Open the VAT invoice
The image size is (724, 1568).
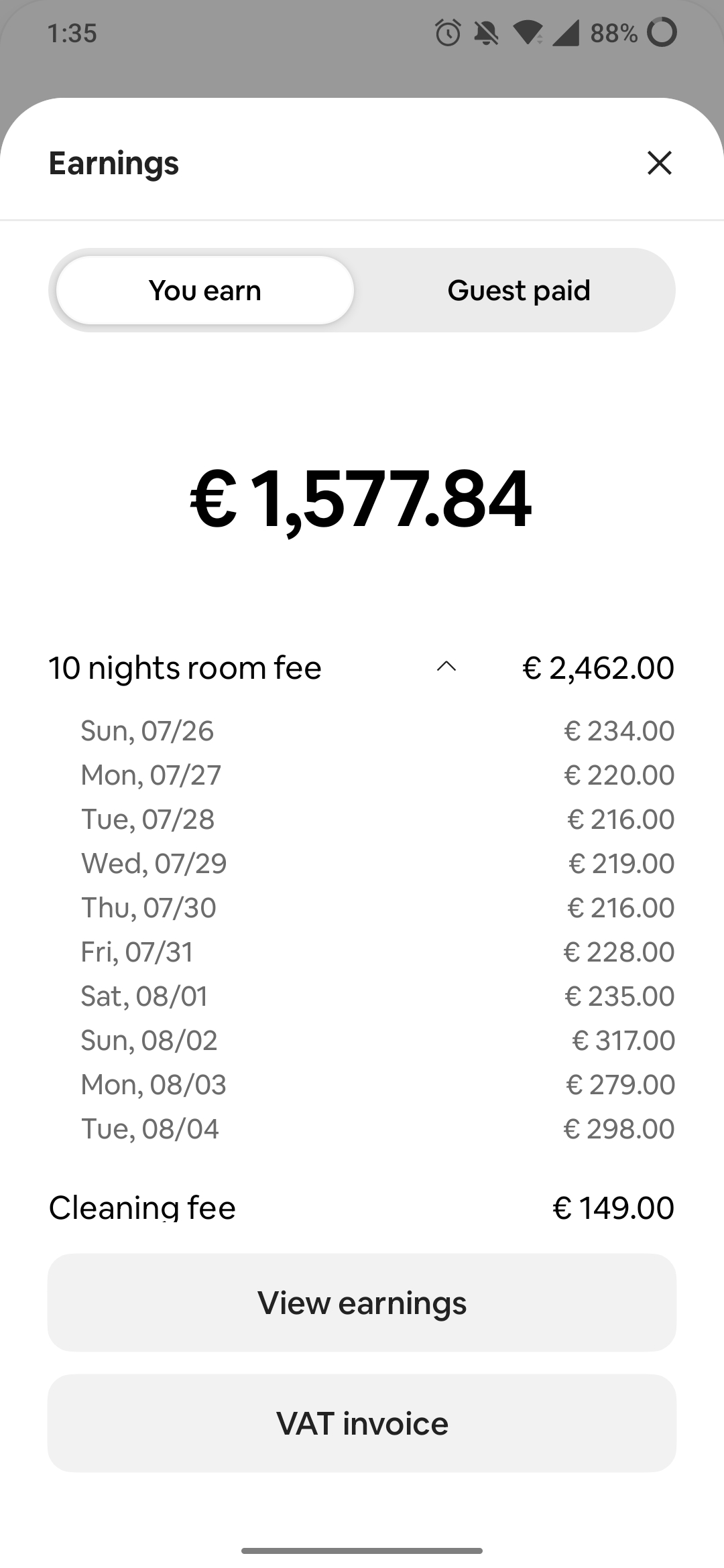362,1423
